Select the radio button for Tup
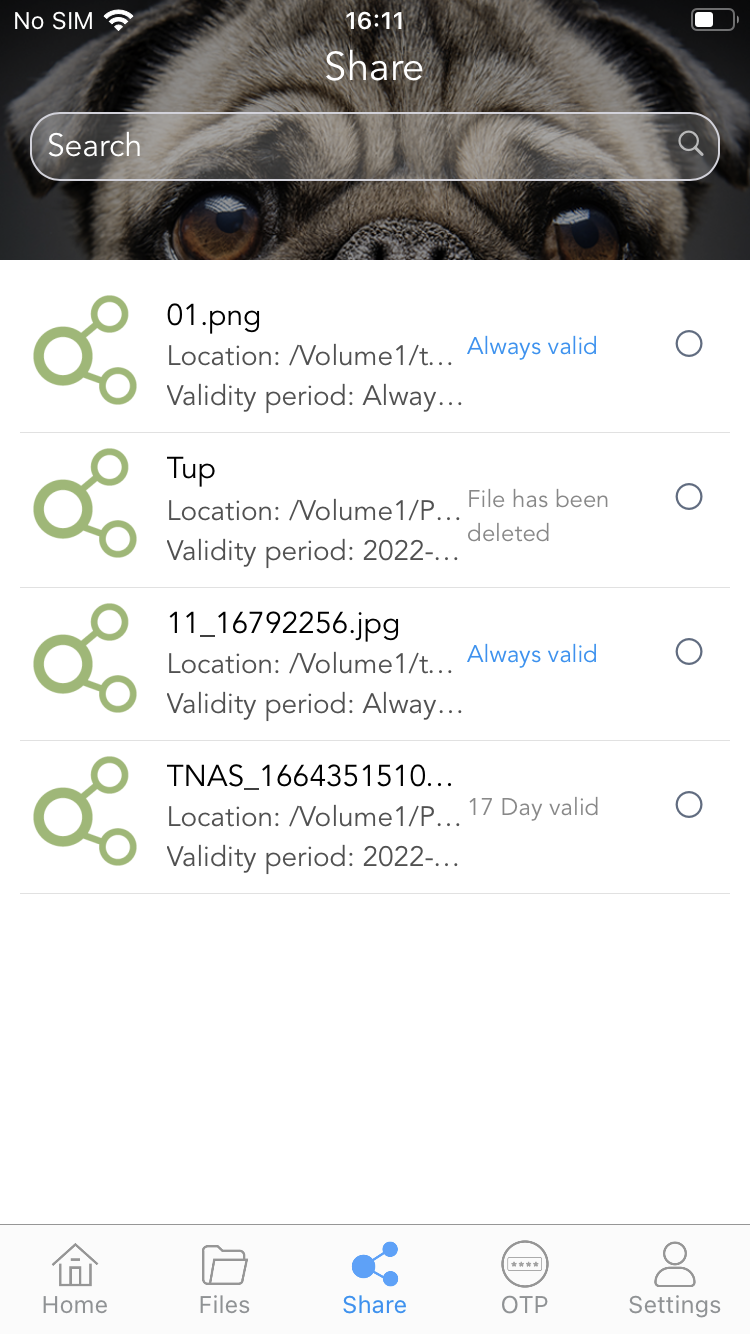This screenshot has width=750, height=1334. [x=689, y=497]
